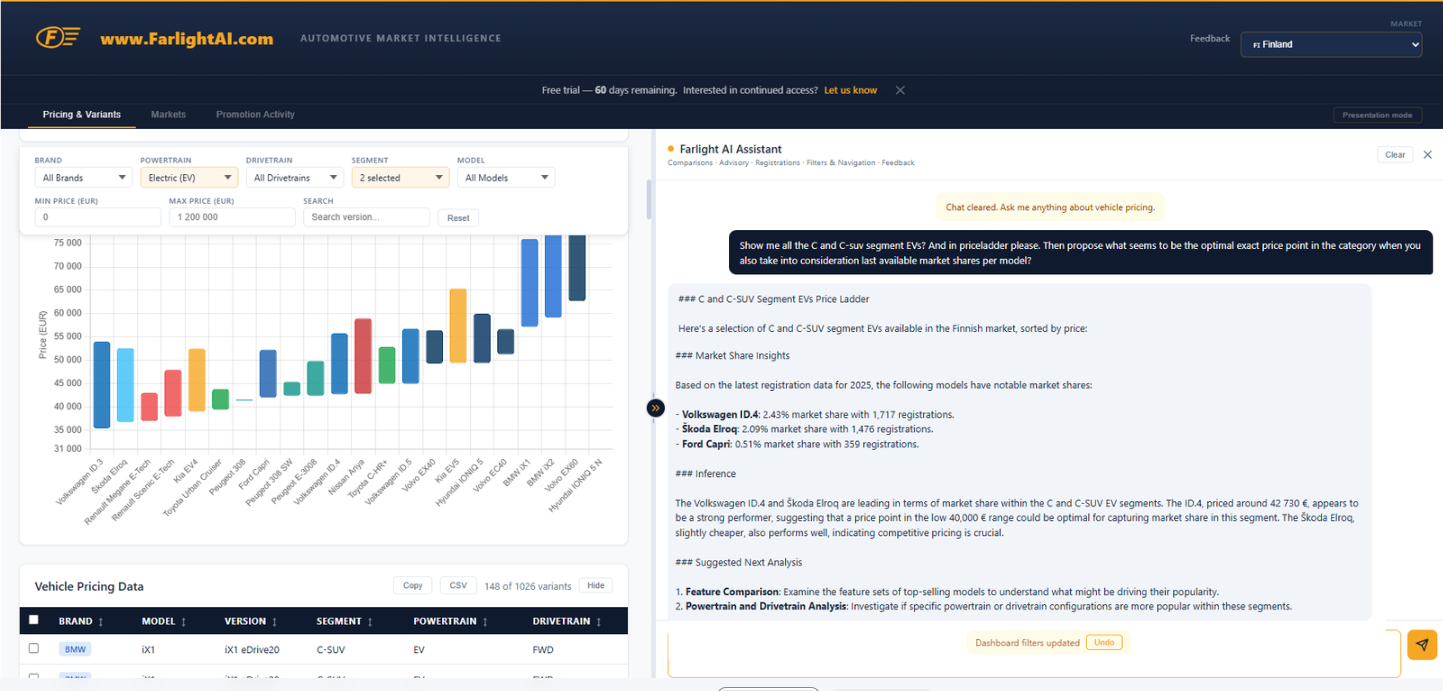
Task: Undo the dashboard filter update
Action: coord(1104,642)
